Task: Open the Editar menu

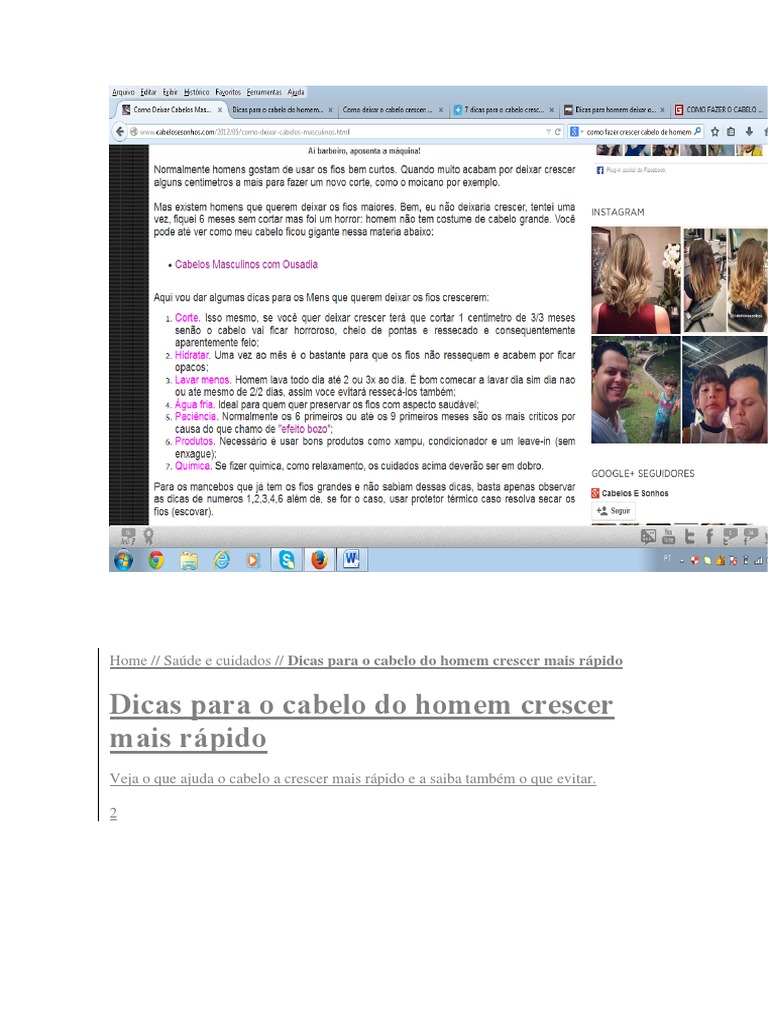Action: pos(148,92)
